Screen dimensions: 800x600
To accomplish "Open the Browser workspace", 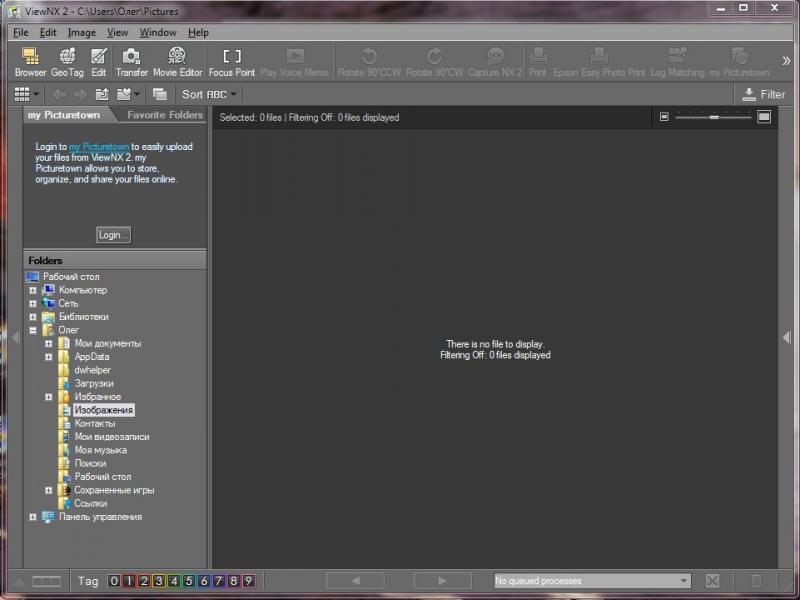I will point(30,62).
